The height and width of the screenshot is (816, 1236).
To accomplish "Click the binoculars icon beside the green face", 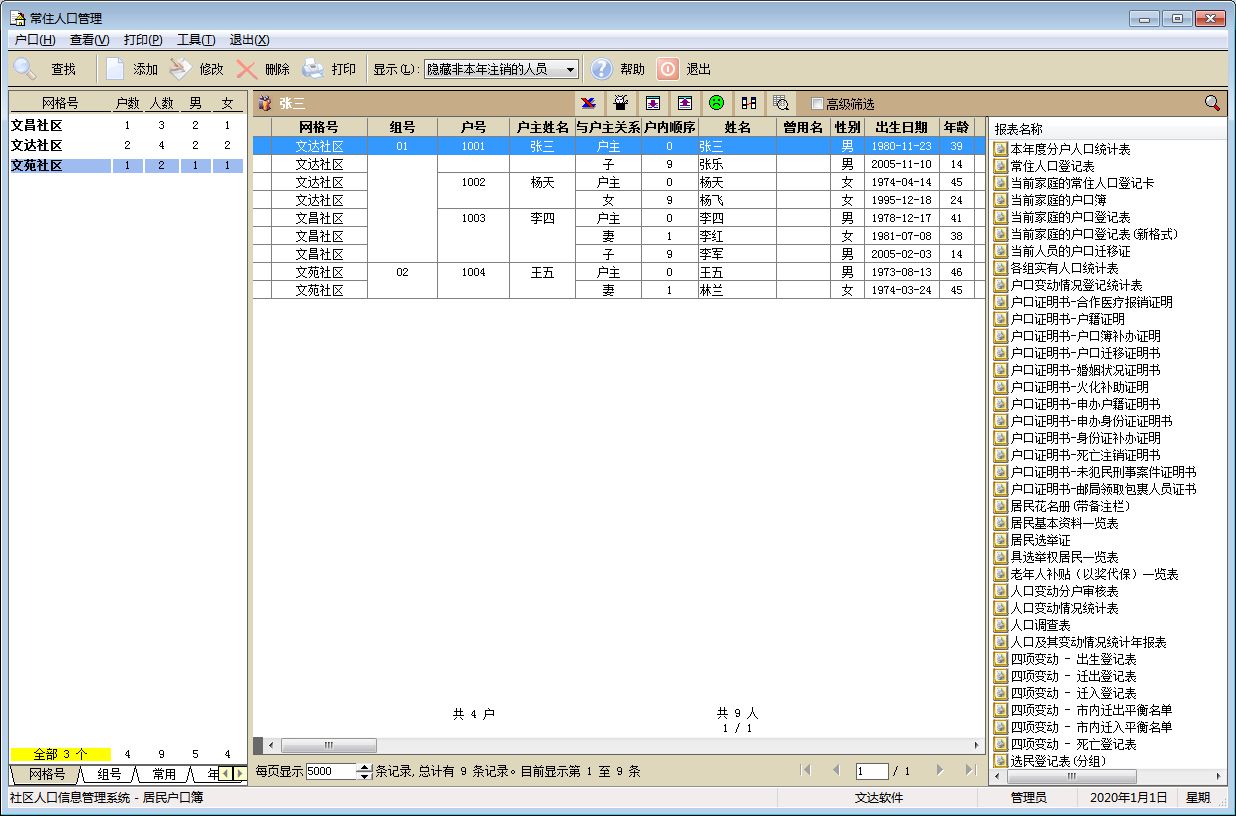I will click(x=748, y=103).
